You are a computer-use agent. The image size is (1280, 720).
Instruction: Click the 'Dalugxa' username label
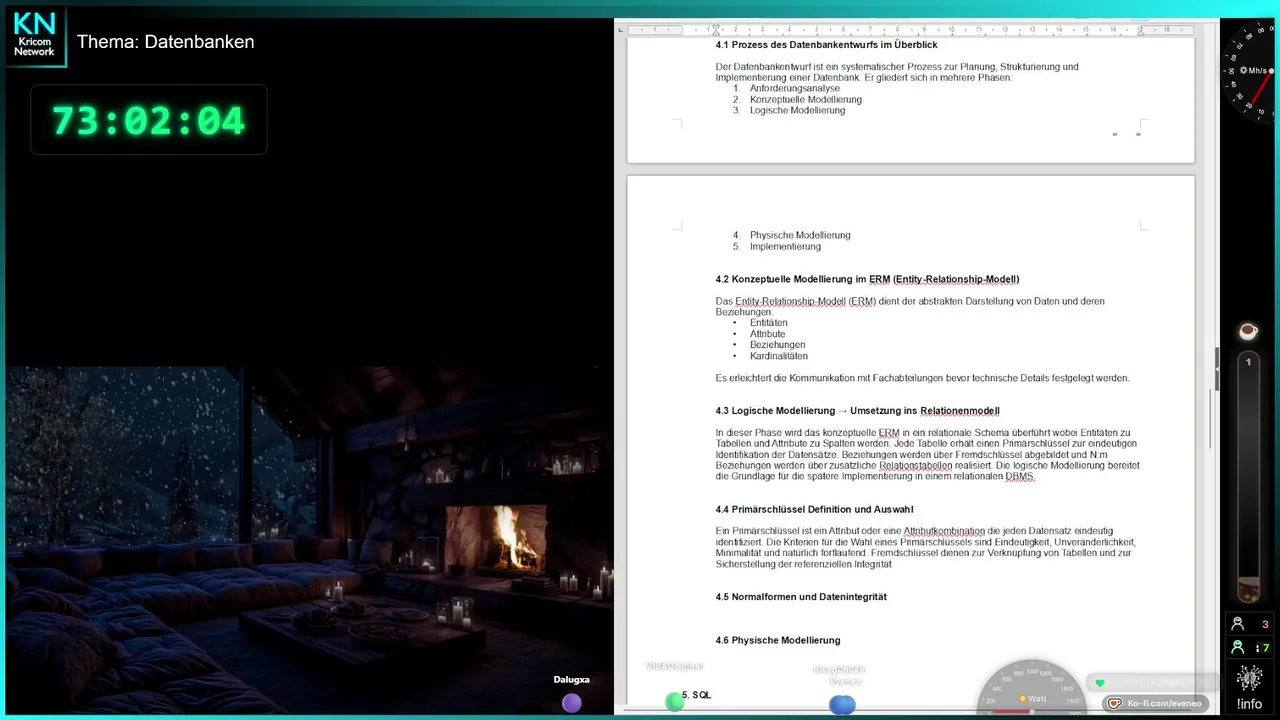[x=572, y=680]
